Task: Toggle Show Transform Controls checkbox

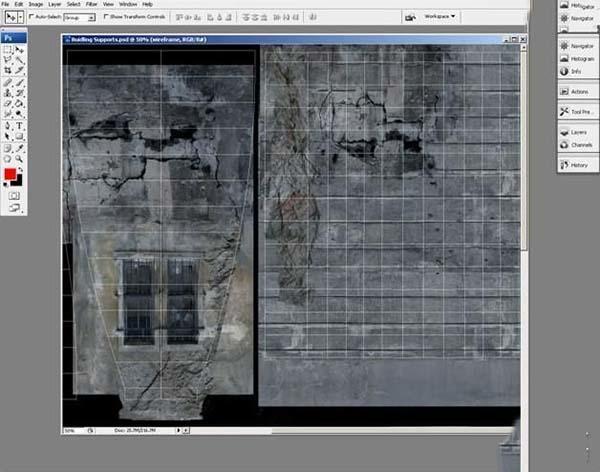Action: click(x=107, y=17)
